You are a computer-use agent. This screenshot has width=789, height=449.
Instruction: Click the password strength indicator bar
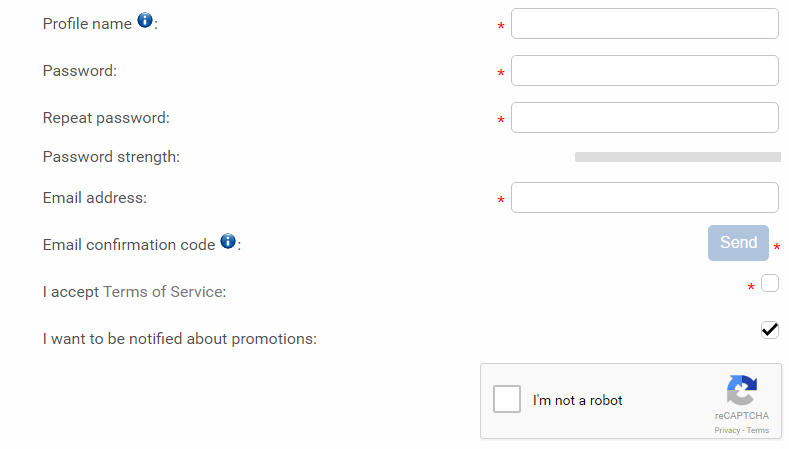(x=678, y=157)
